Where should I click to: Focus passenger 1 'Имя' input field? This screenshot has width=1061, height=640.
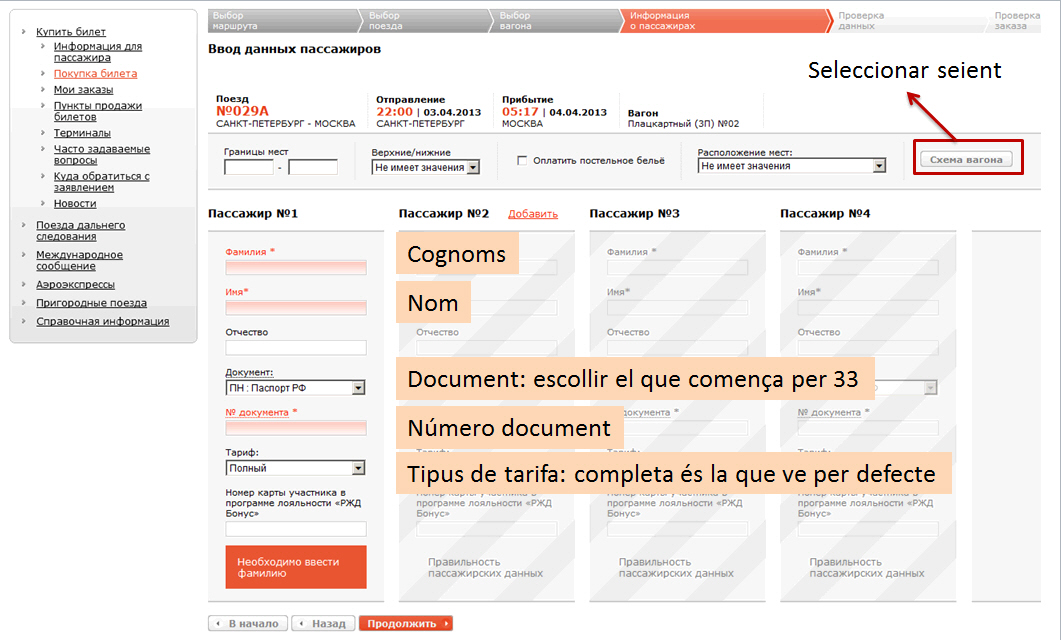coord(296,308)
